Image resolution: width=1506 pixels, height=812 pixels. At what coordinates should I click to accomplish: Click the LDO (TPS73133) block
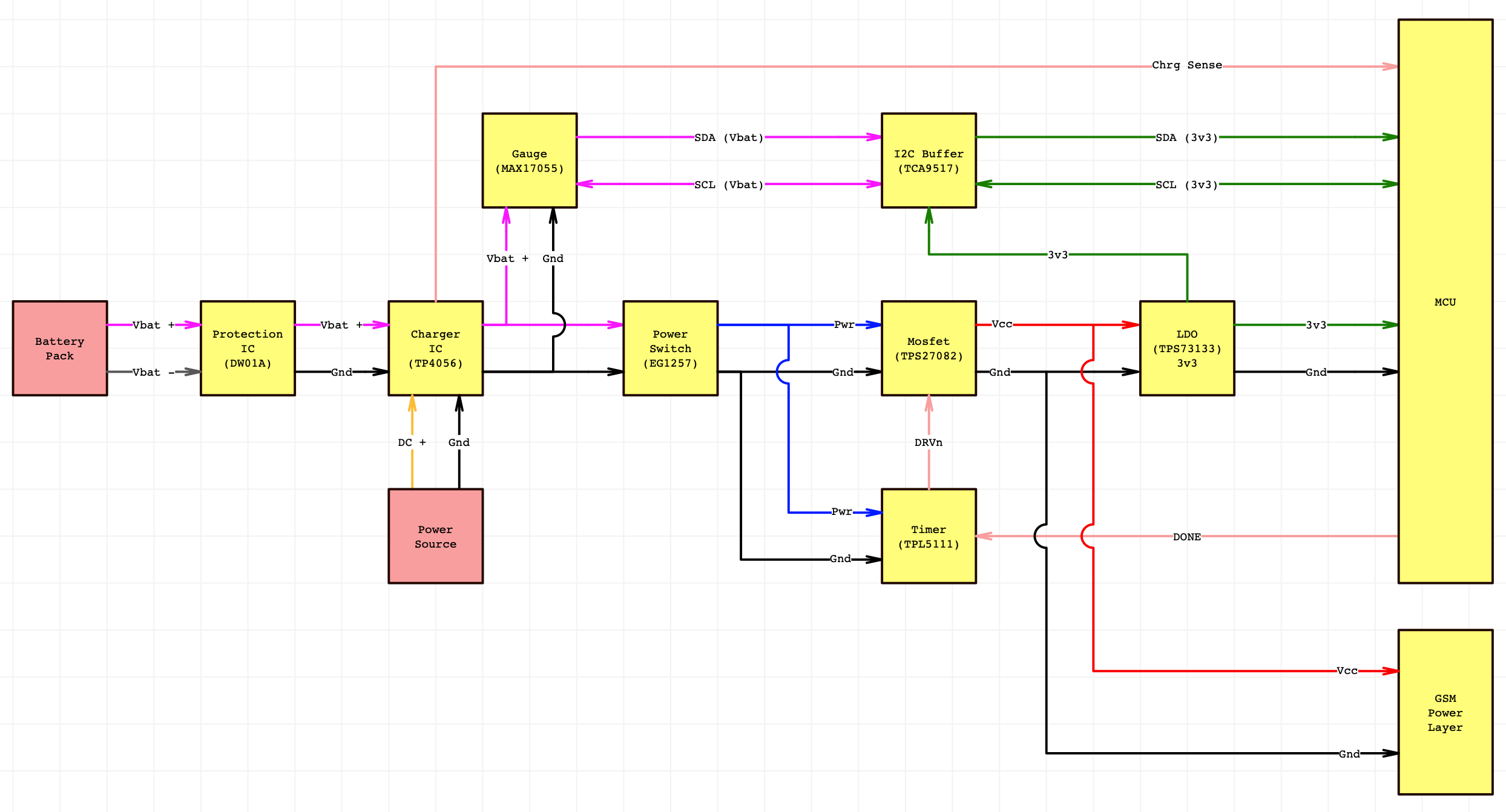[1187, 349]
